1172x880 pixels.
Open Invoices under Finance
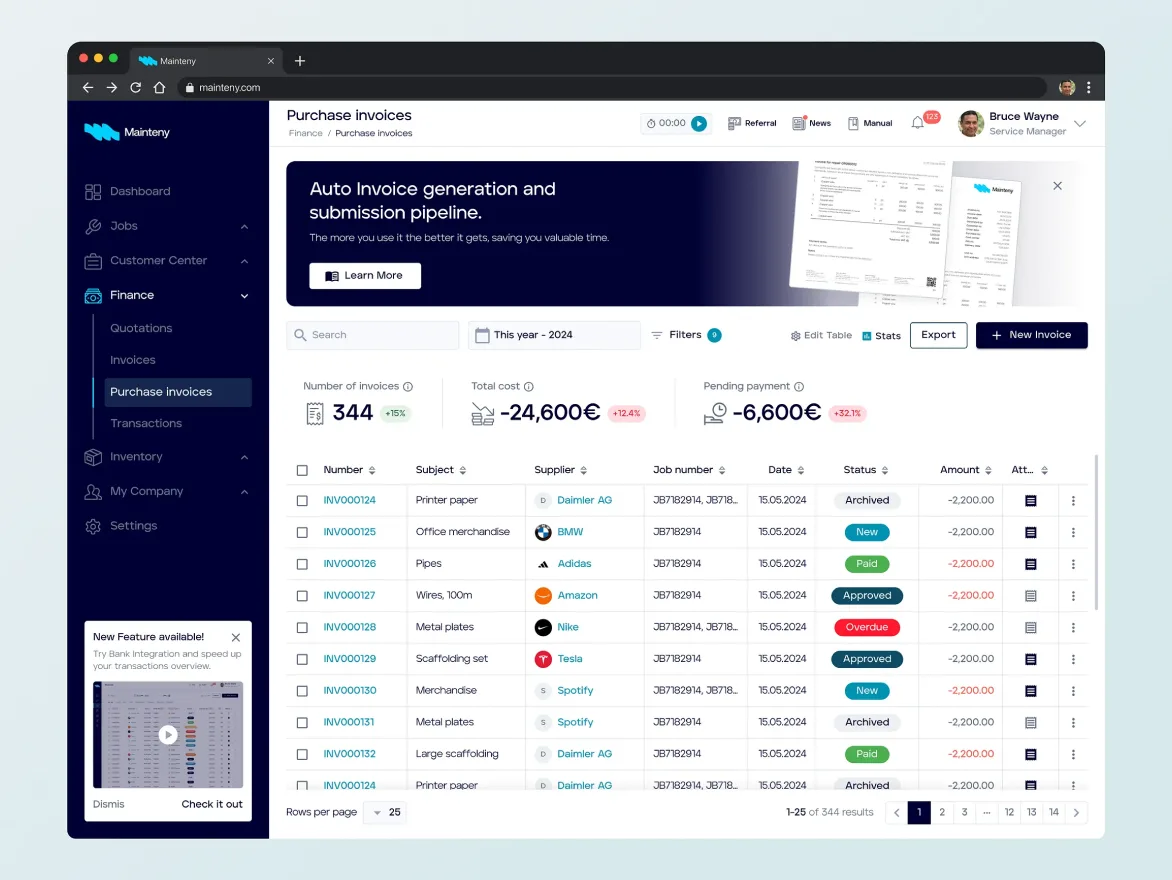tap(132, 360)
